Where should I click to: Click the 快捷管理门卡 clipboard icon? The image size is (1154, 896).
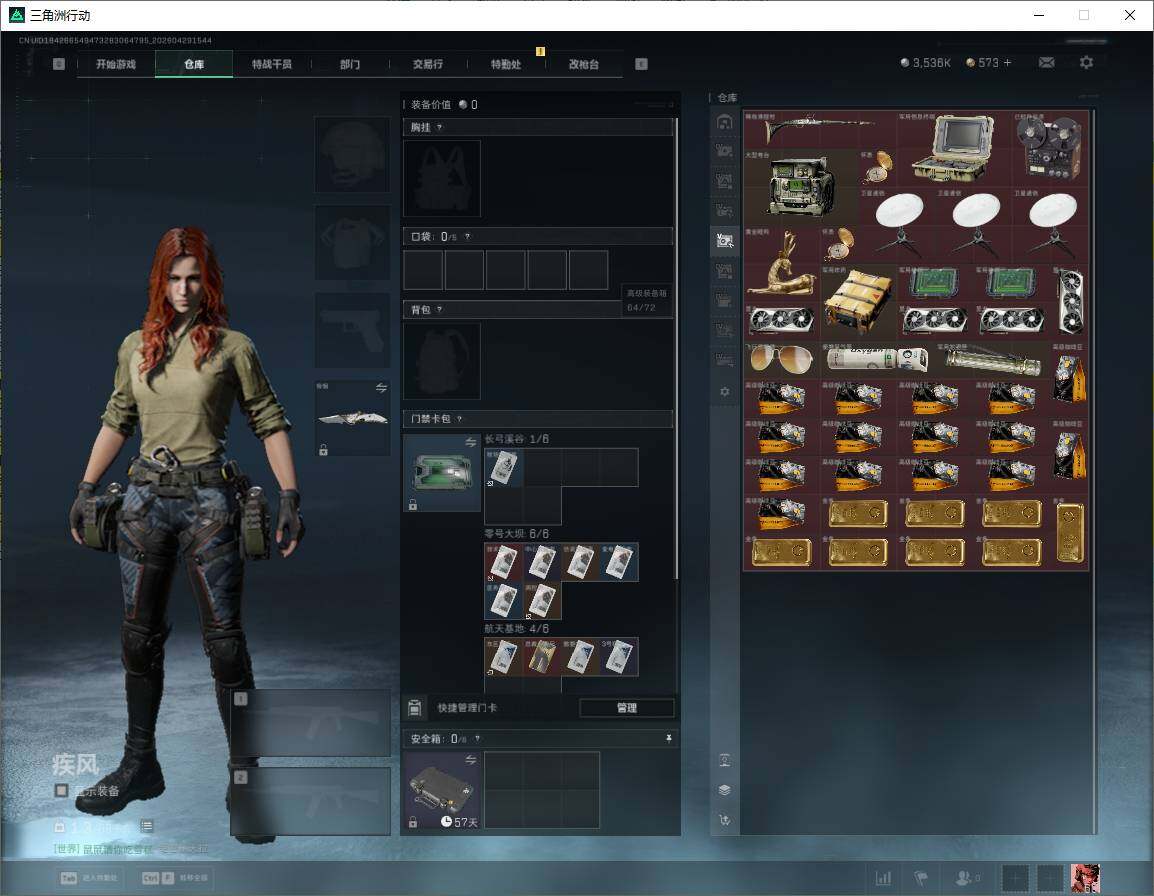(414, 708)
